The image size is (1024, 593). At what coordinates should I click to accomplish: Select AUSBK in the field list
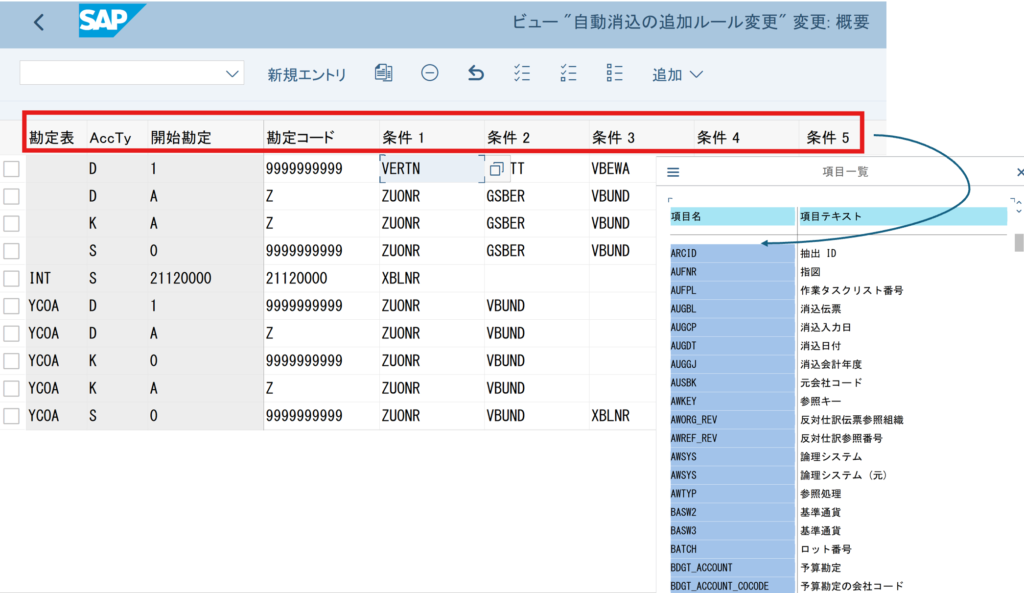point(732,383)
